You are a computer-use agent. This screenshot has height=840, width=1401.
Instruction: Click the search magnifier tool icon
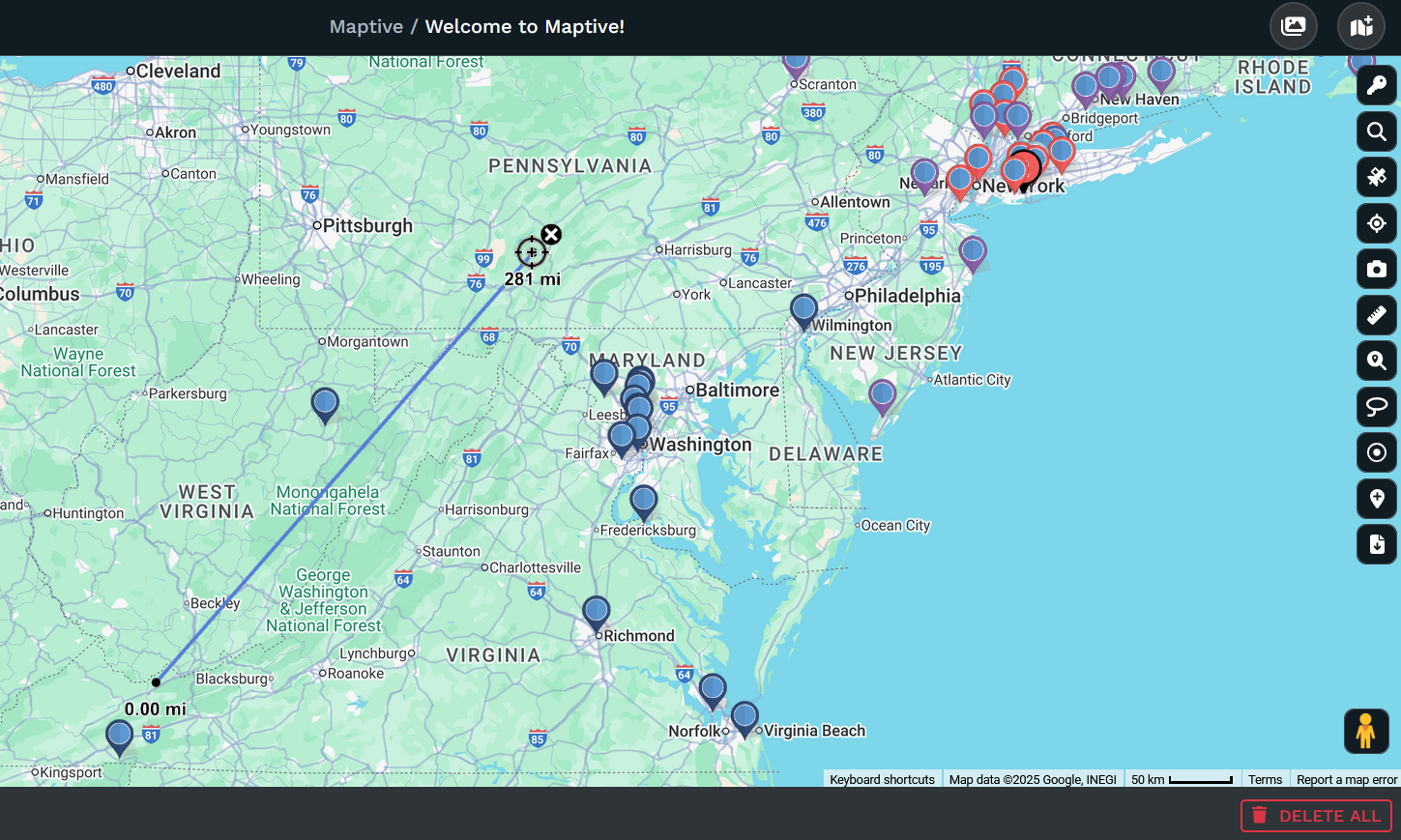1377,131
